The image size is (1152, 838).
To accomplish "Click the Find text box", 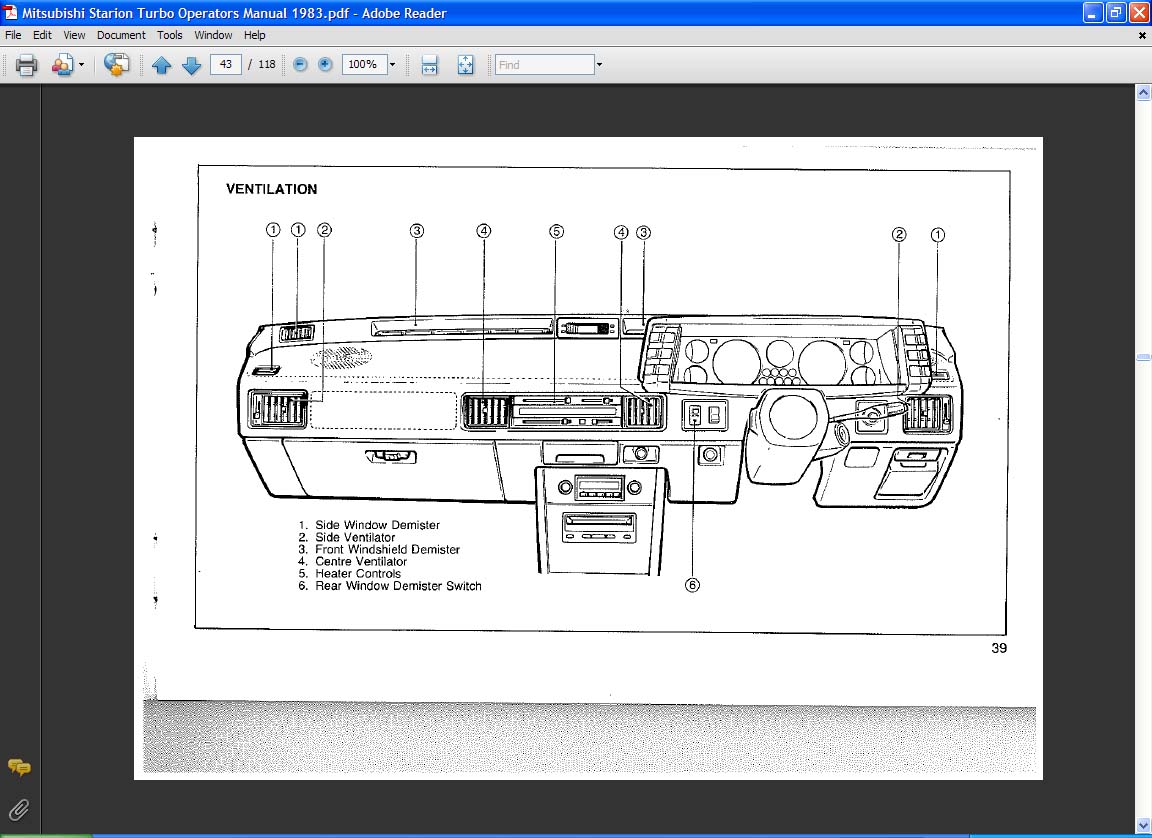I will 544,65.
